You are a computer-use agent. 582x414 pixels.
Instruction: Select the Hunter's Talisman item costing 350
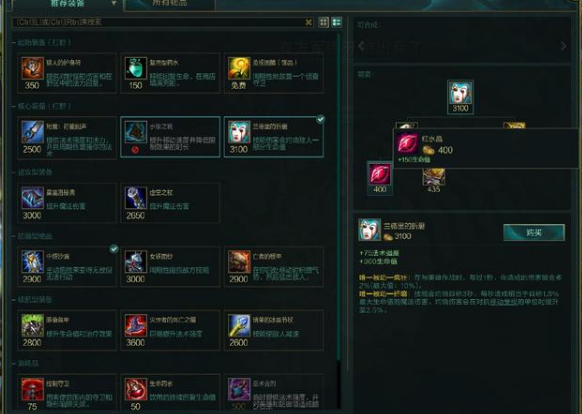tap(67, 73)
